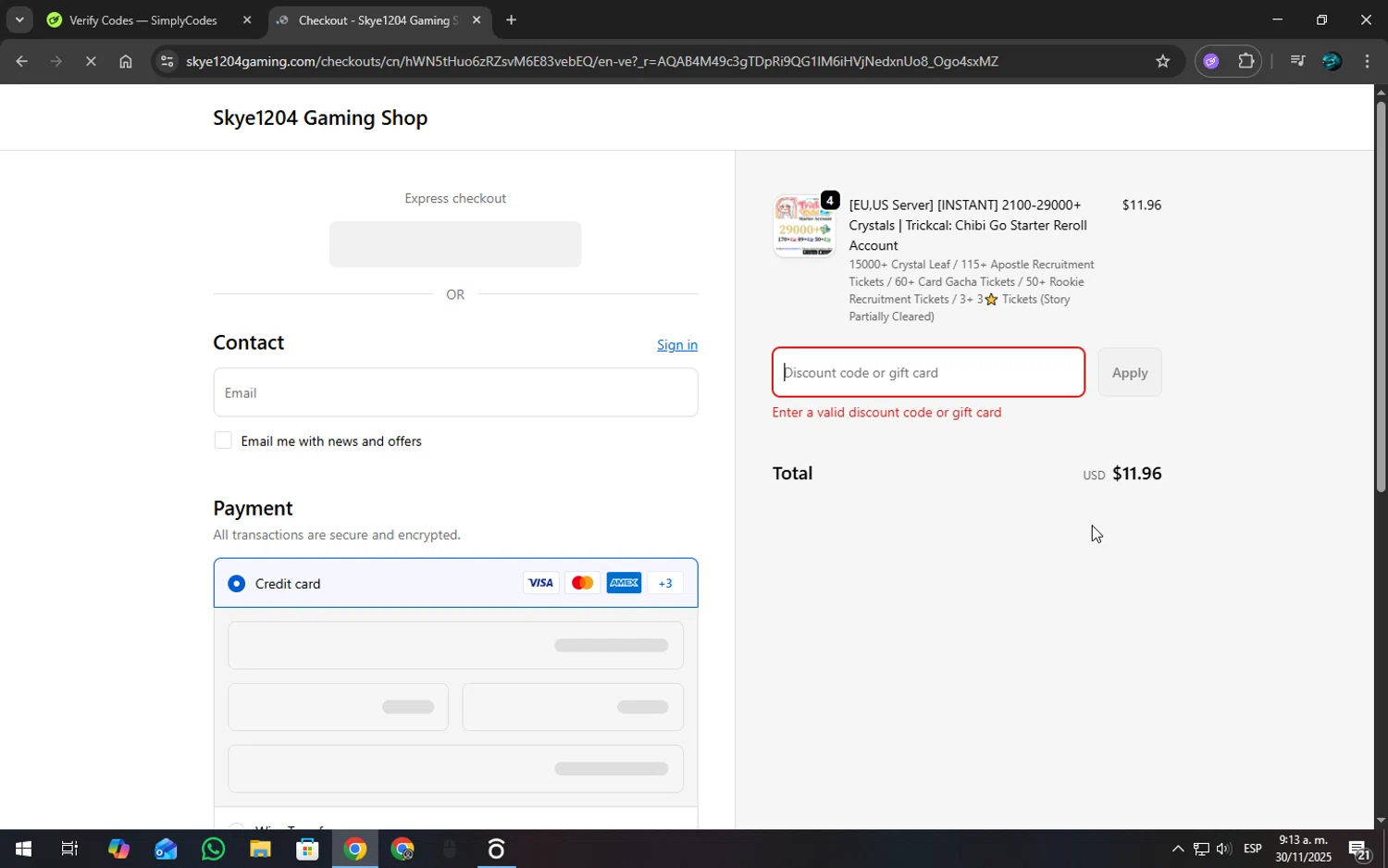
Task: Bookmark this page with star icon
Action: [1163, 62]
